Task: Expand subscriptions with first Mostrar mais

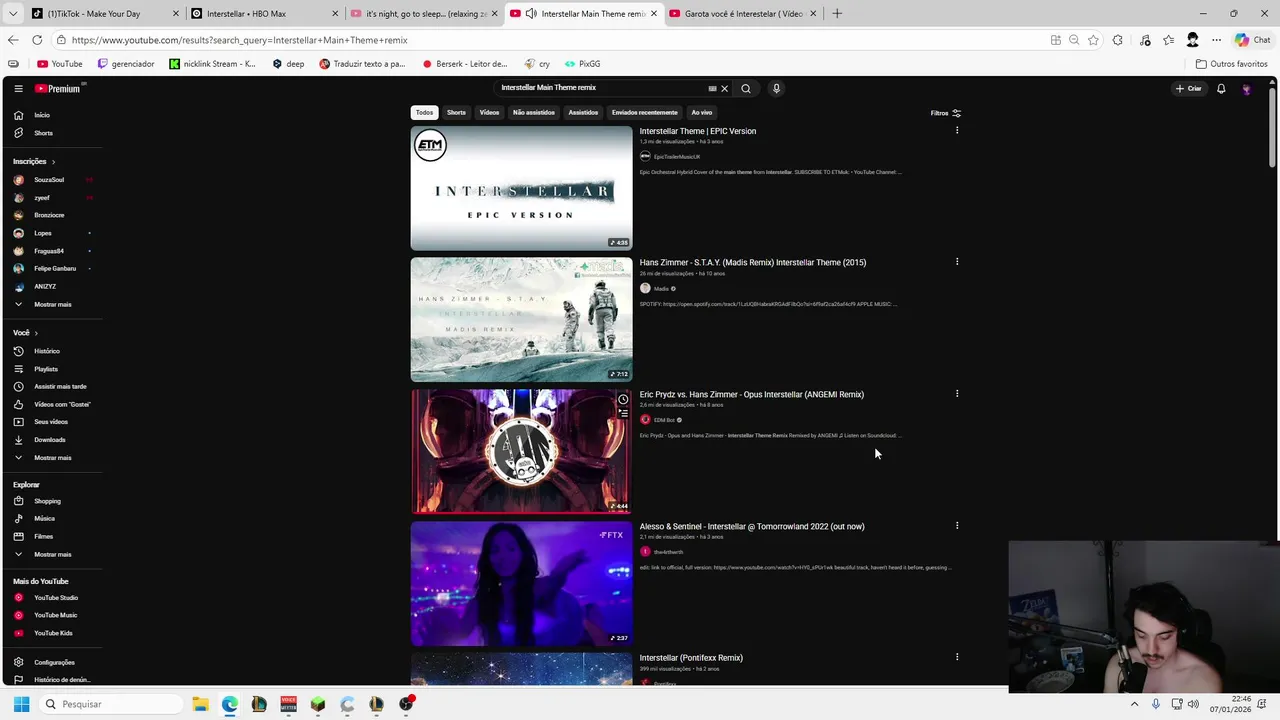Action: pyautogui.click(x=51, y=304)
